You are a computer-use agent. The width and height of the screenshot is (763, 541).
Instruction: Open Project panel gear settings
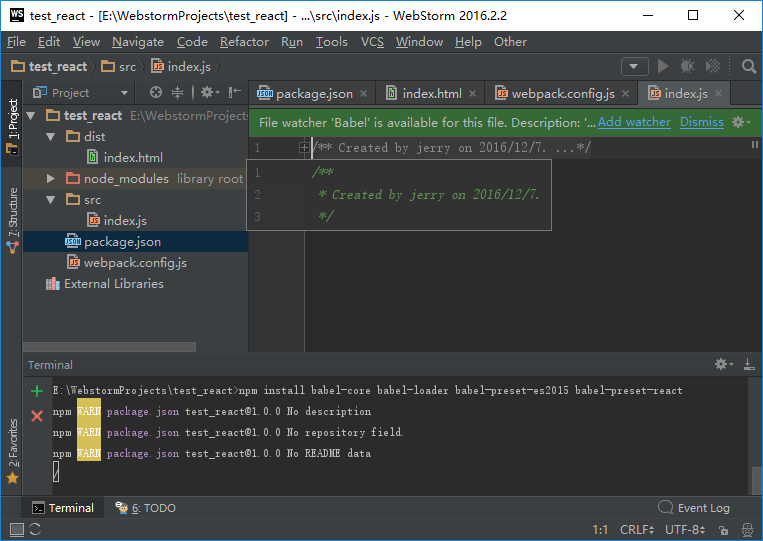click(207, 92)
